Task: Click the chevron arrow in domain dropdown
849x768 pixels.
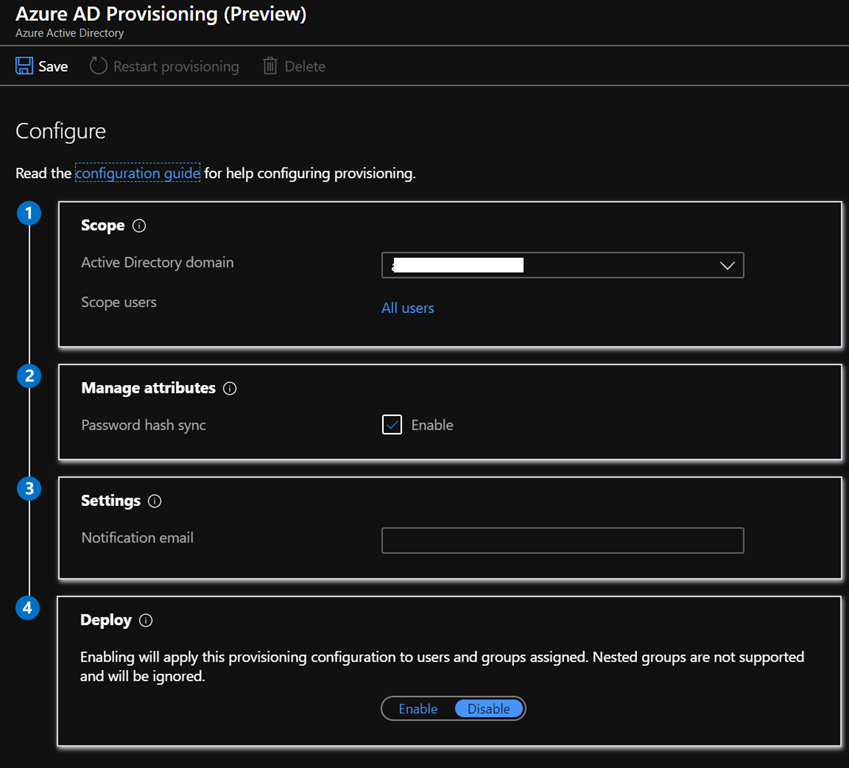Action: coord(727,266)
